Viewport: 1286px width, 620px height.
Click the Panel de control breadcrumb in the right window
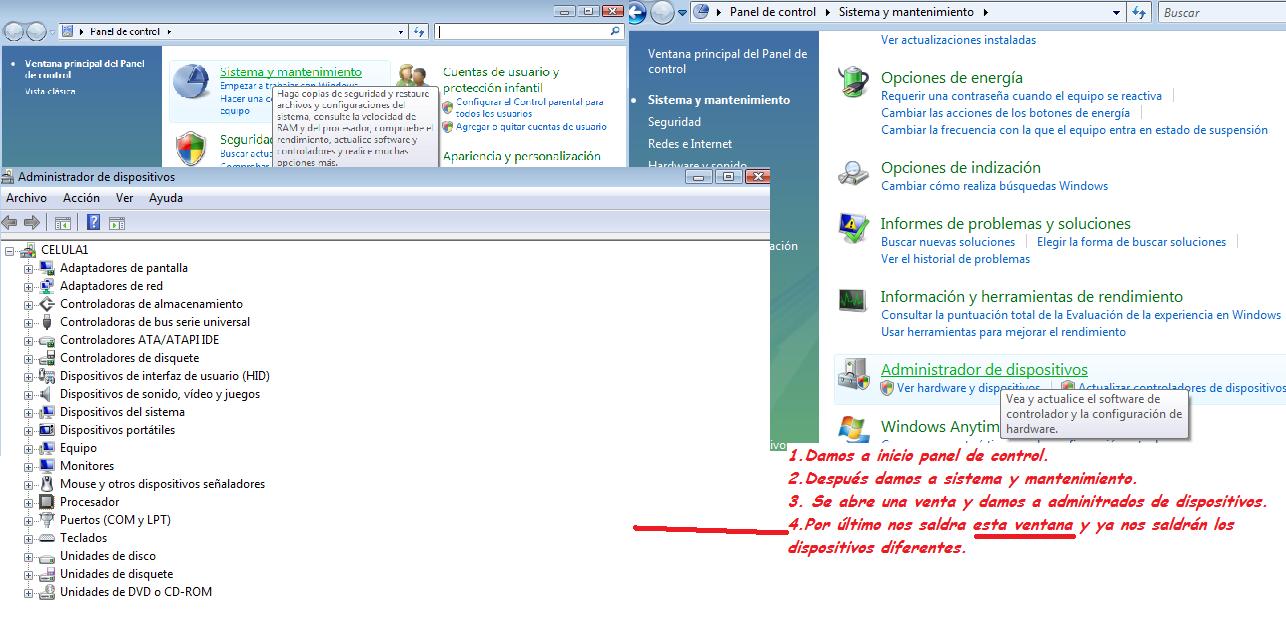(x=772, y=12)
